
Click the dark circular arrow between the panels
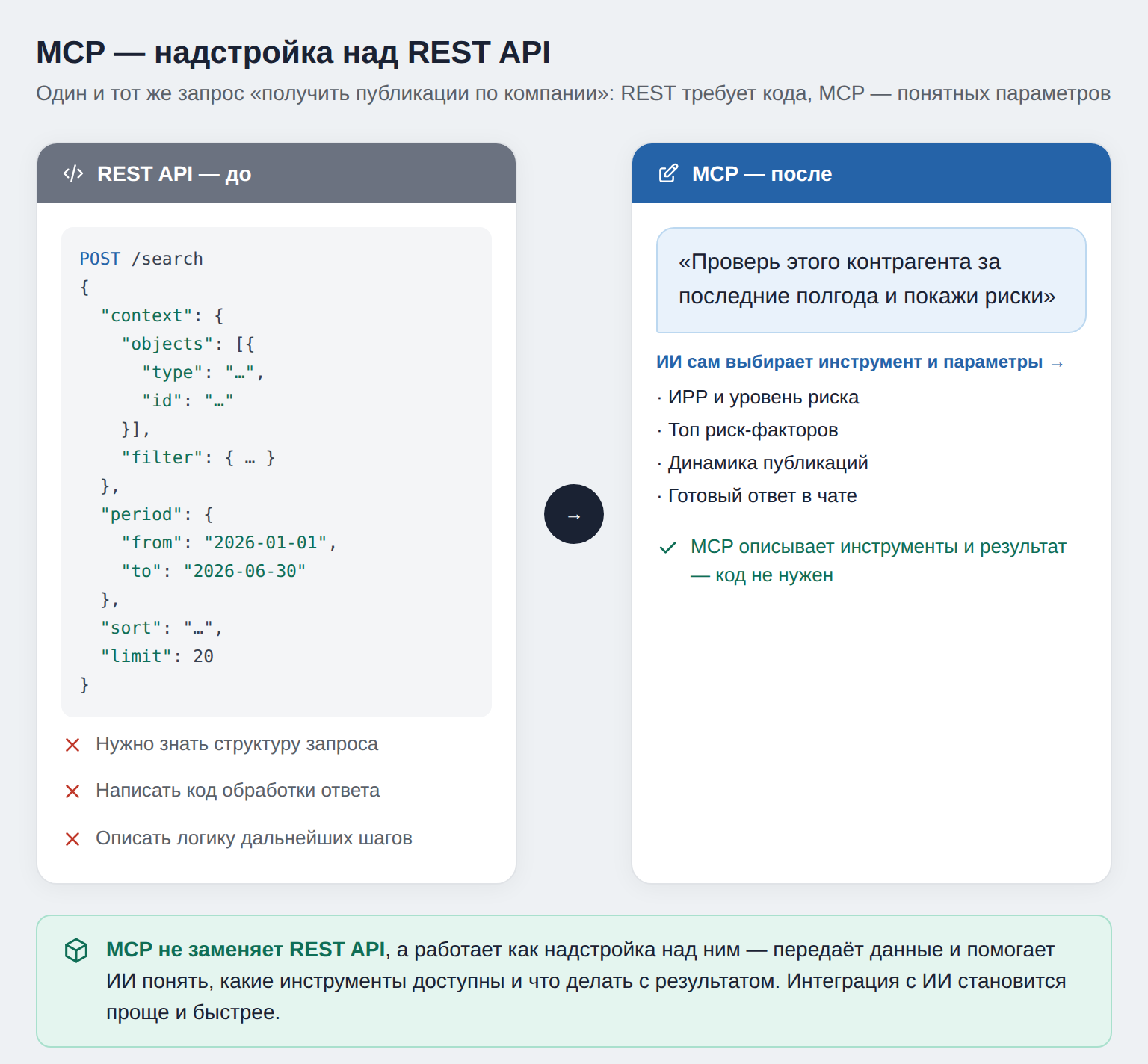(574, 514)
